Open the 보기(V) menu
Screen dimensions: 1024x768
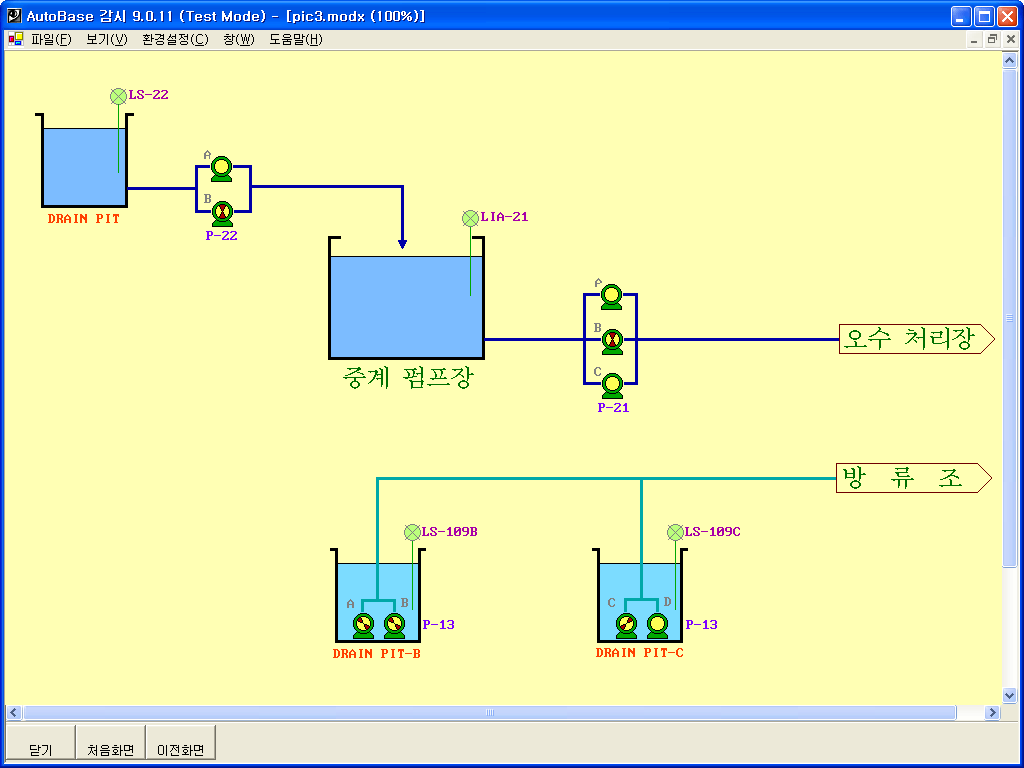[106, 40]
